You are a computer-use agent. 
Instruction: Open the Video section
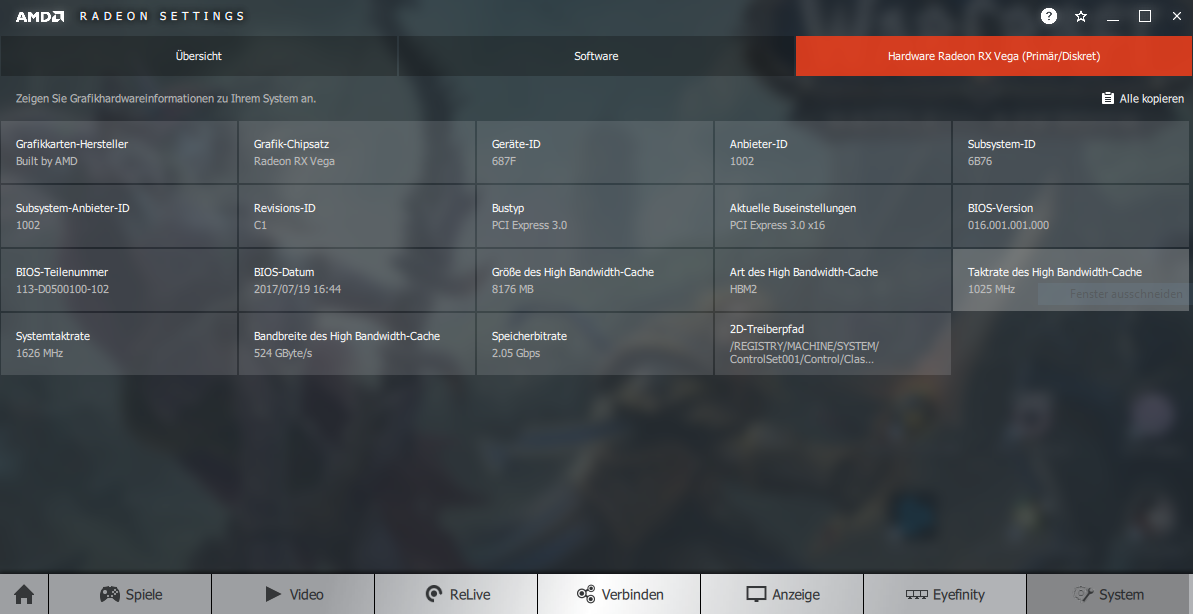click(293, 594)
